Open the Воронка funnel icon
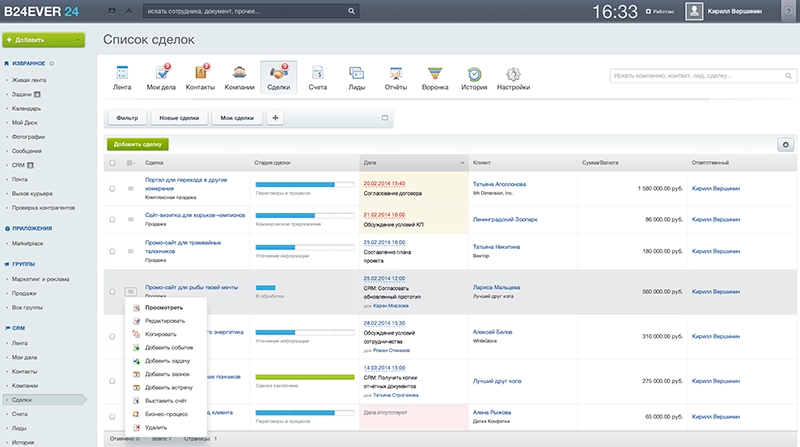This screenshot has height=447, width=800. (x=434, y=77)
